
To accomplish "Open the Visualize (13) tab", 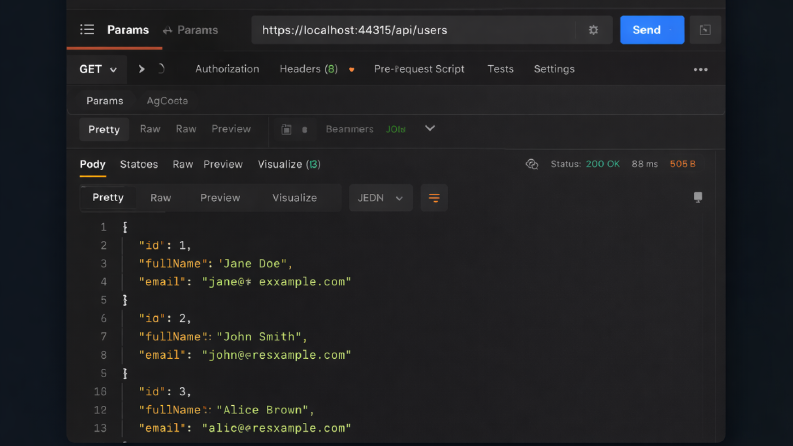I will click(289, 164).
